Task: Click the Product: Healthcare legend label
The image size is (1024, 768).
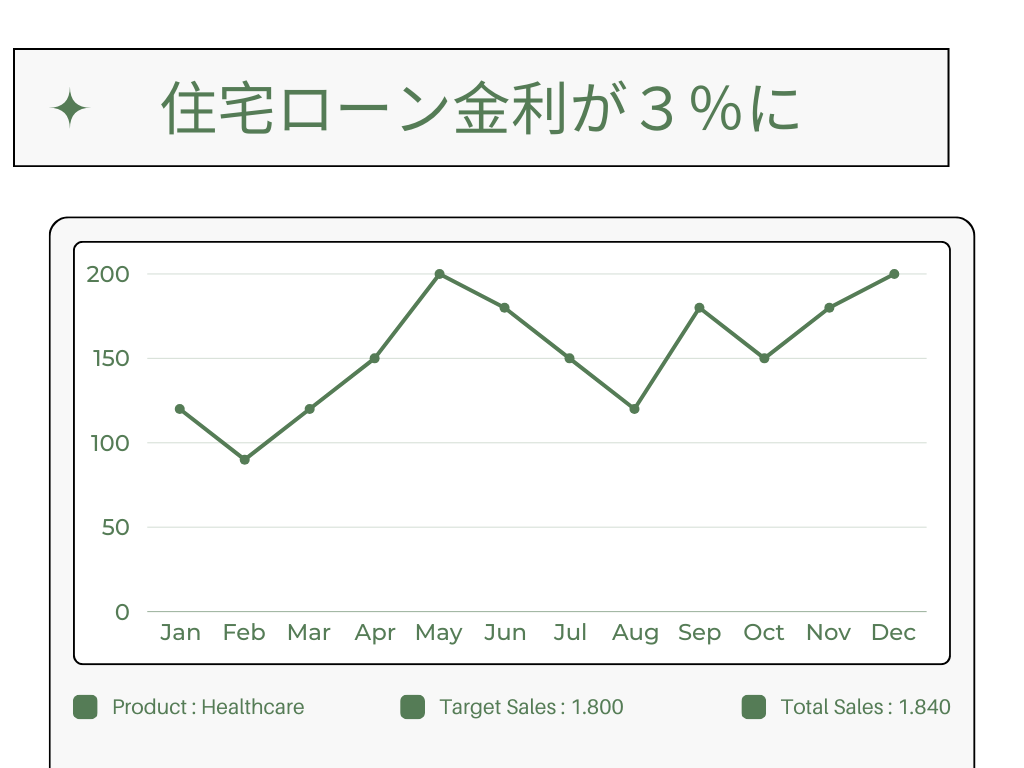Action: click(x=208, y=707)
